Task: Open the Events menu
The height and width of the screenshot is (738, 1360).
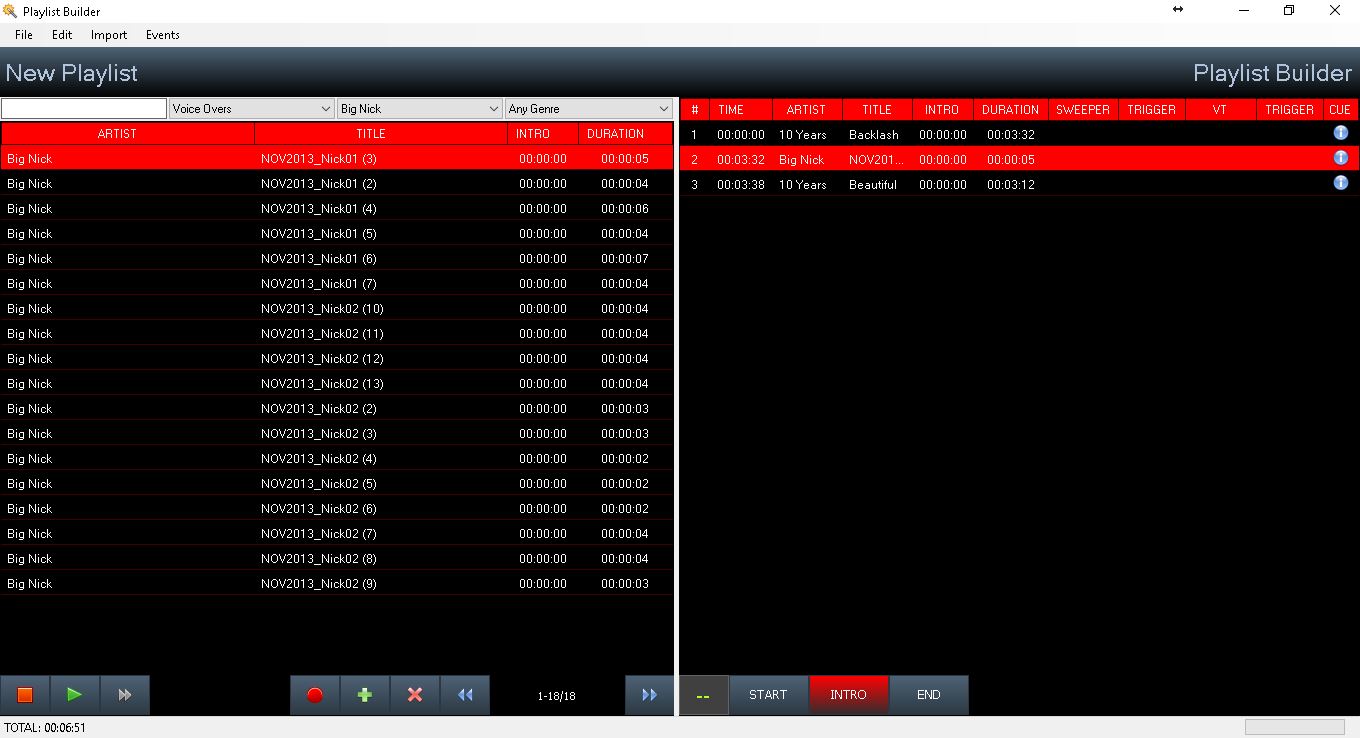Action: tap(163, 35)
